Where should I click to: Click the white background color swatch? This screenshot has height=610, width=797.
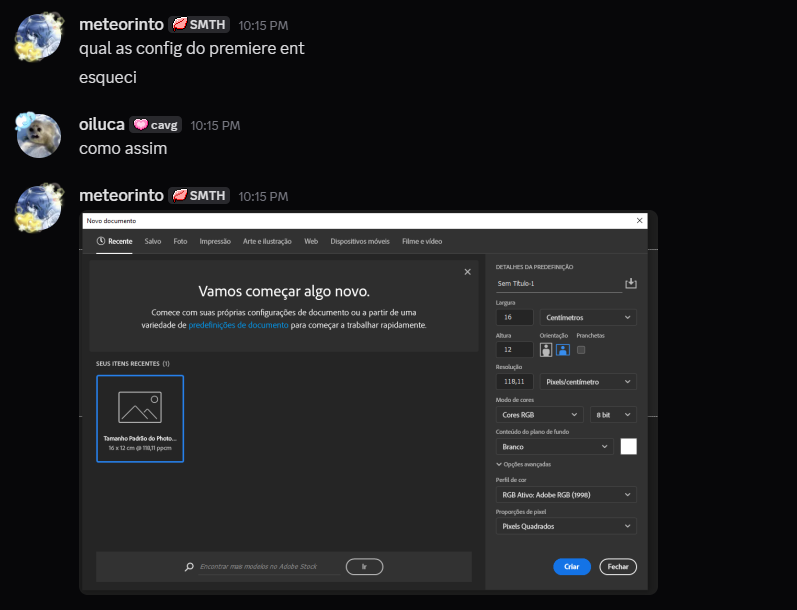point(629,446)
